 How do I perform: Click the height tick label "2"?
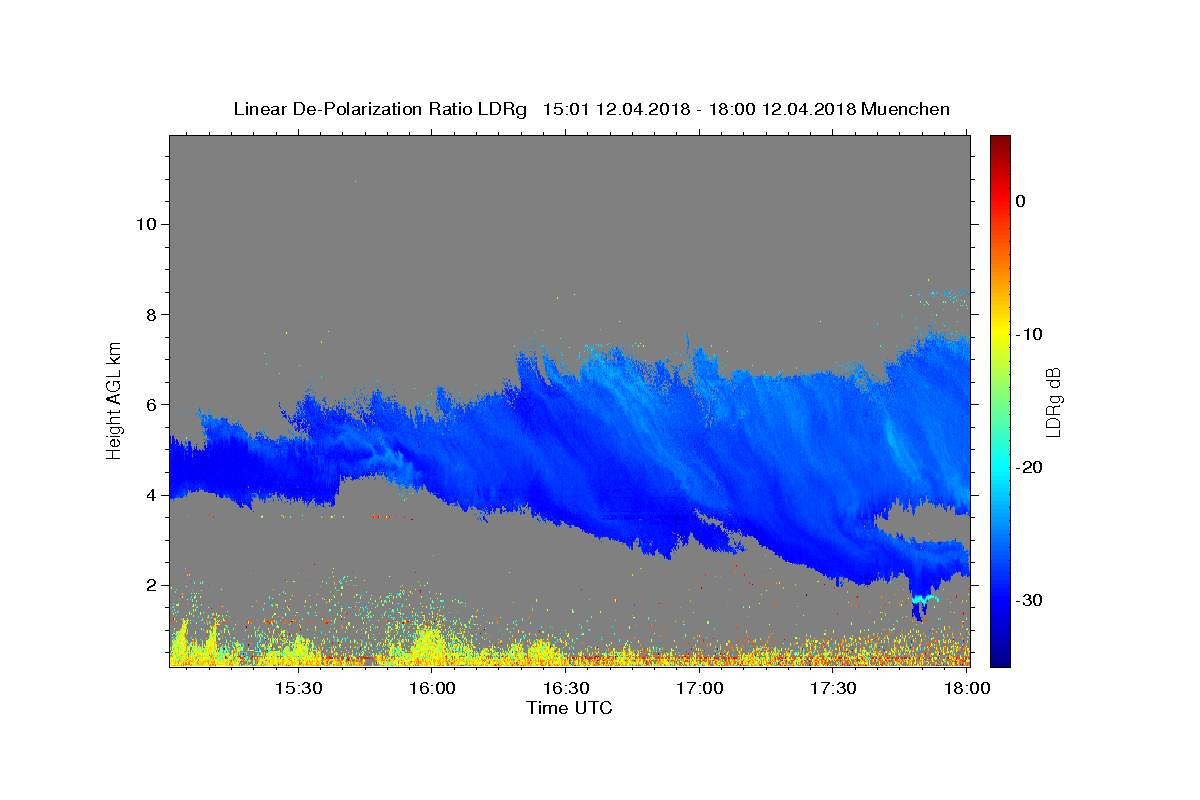point(150,585)
